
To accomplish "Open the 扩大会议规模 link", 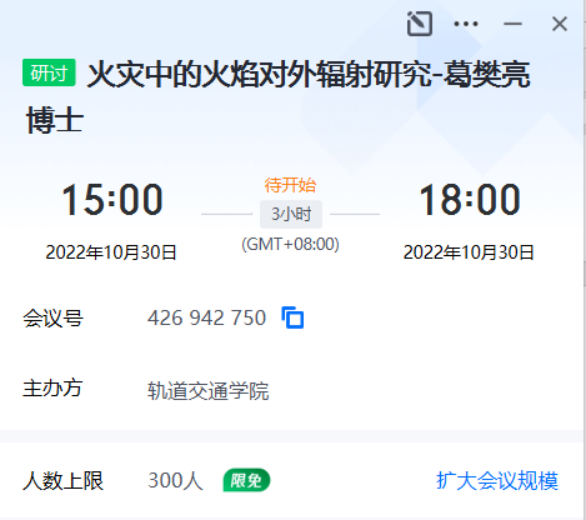I will point(497,480).
